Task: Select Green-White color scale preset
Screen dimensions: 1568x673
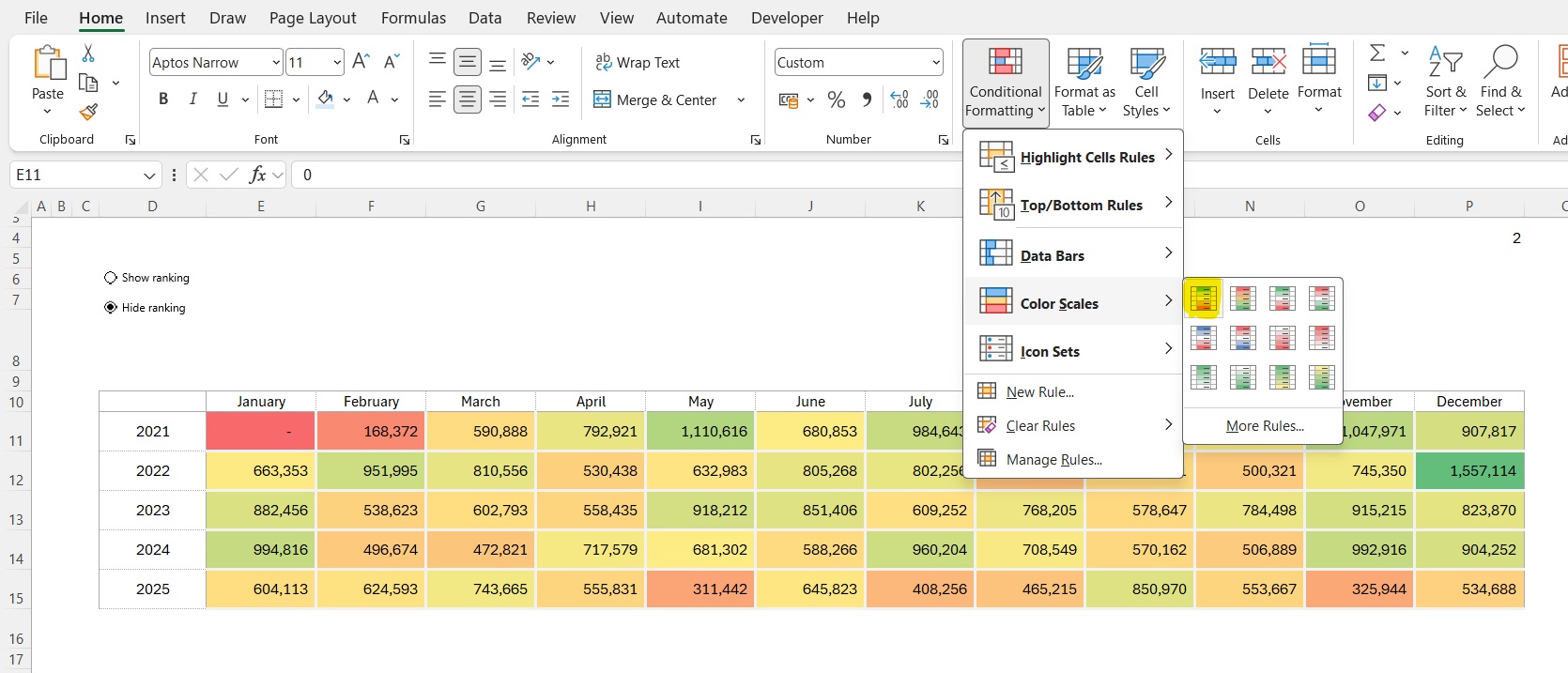Action: tap(1203, 377)
